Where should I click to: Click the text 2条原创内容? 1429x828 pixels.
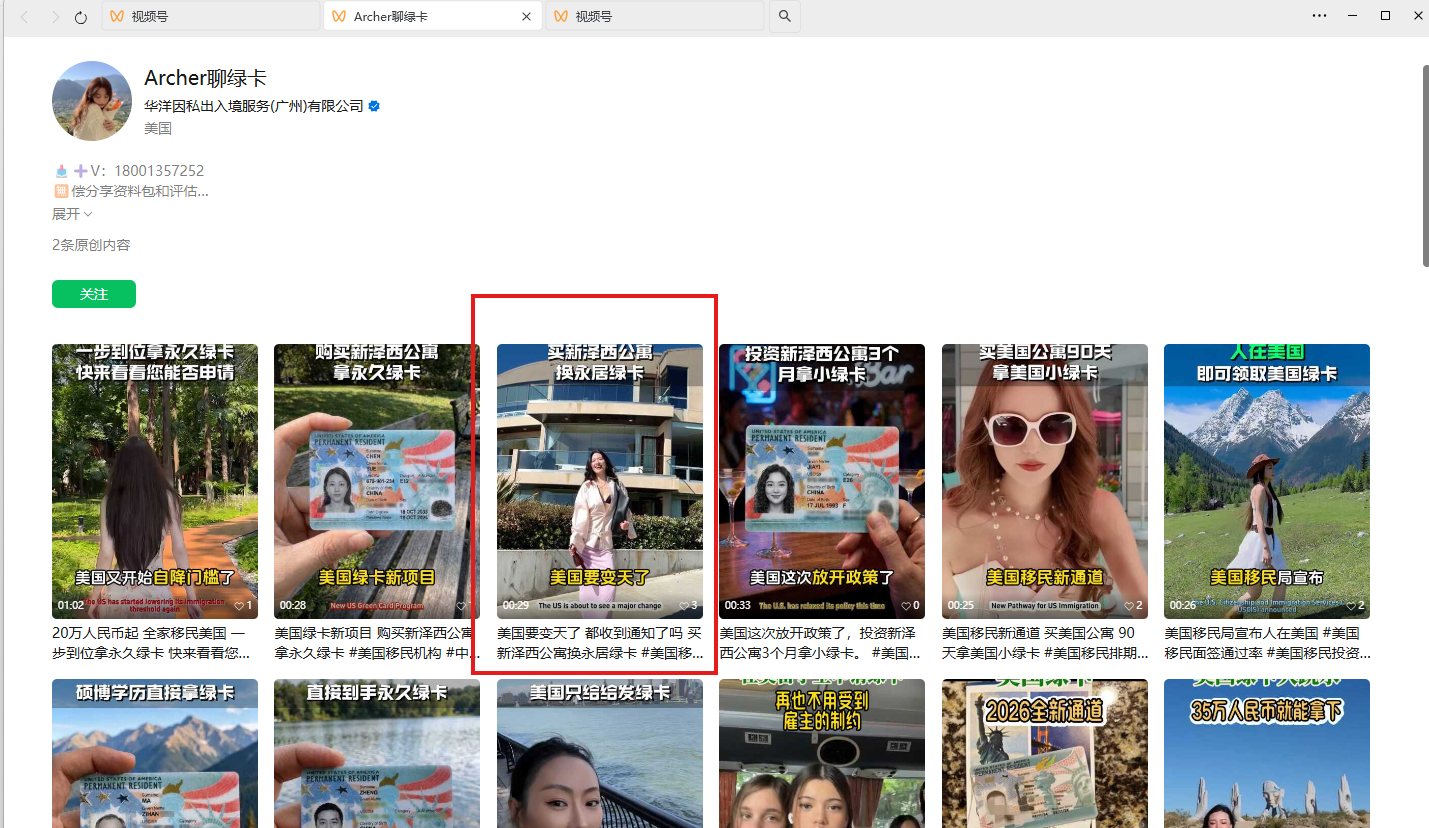(x=91, y=245)
